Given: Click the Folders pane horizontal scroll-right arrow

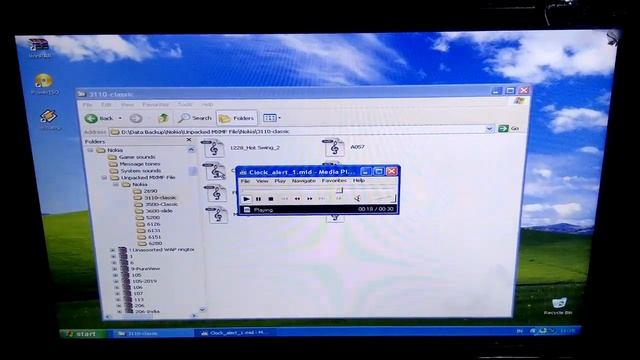Looking at the screenshot, I should (195, 316).
